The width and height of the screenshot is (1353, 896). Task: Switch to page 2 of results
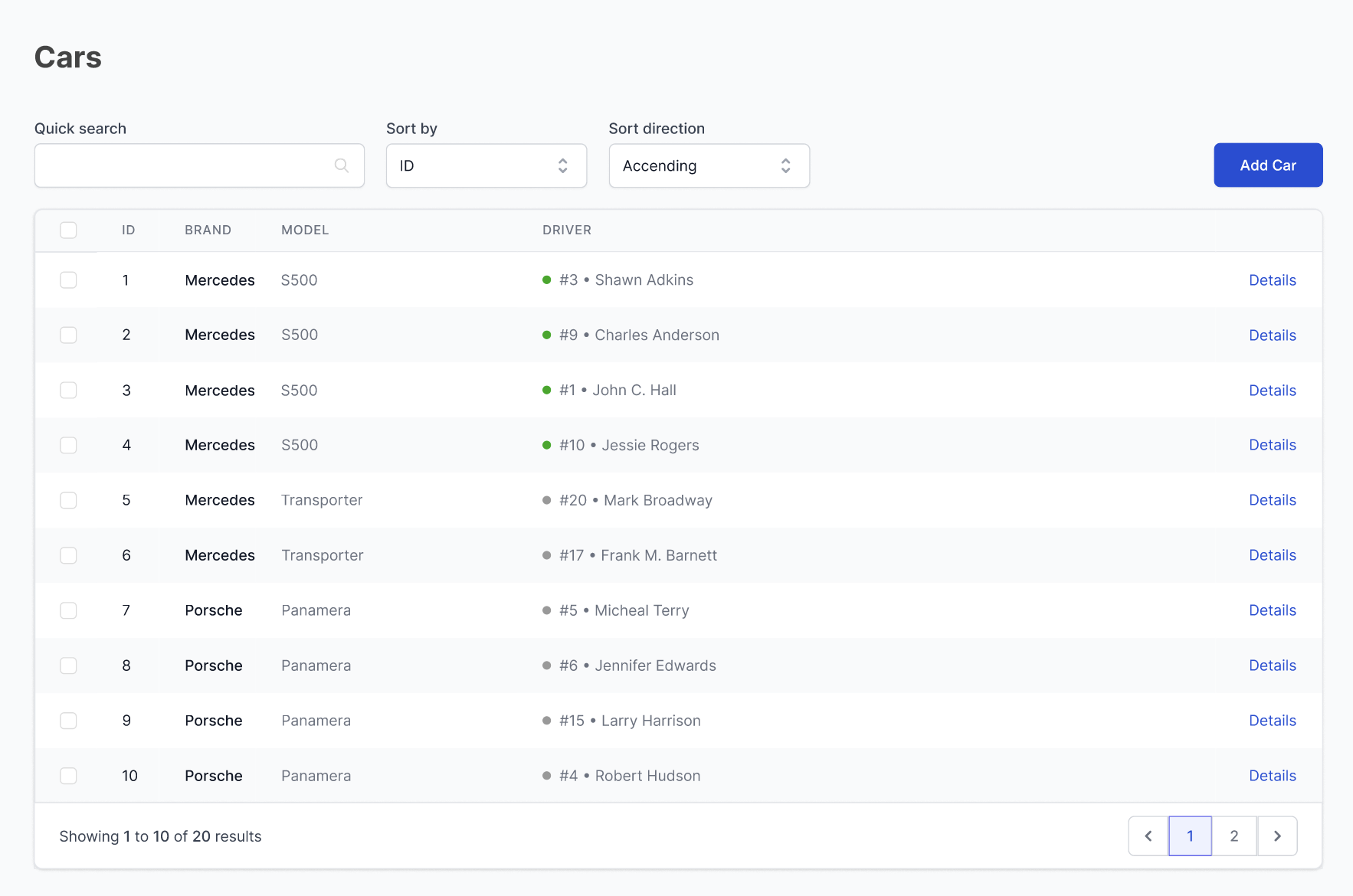[1234, 836]
